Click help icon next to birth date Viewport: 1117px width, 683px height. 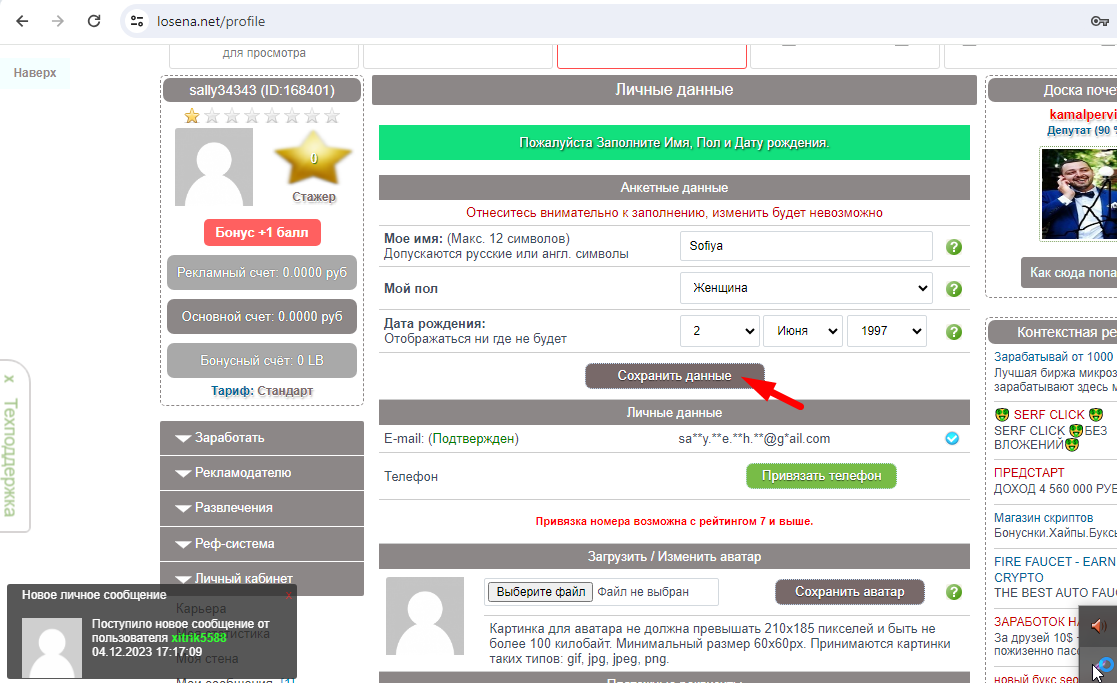tap(954, 332)
